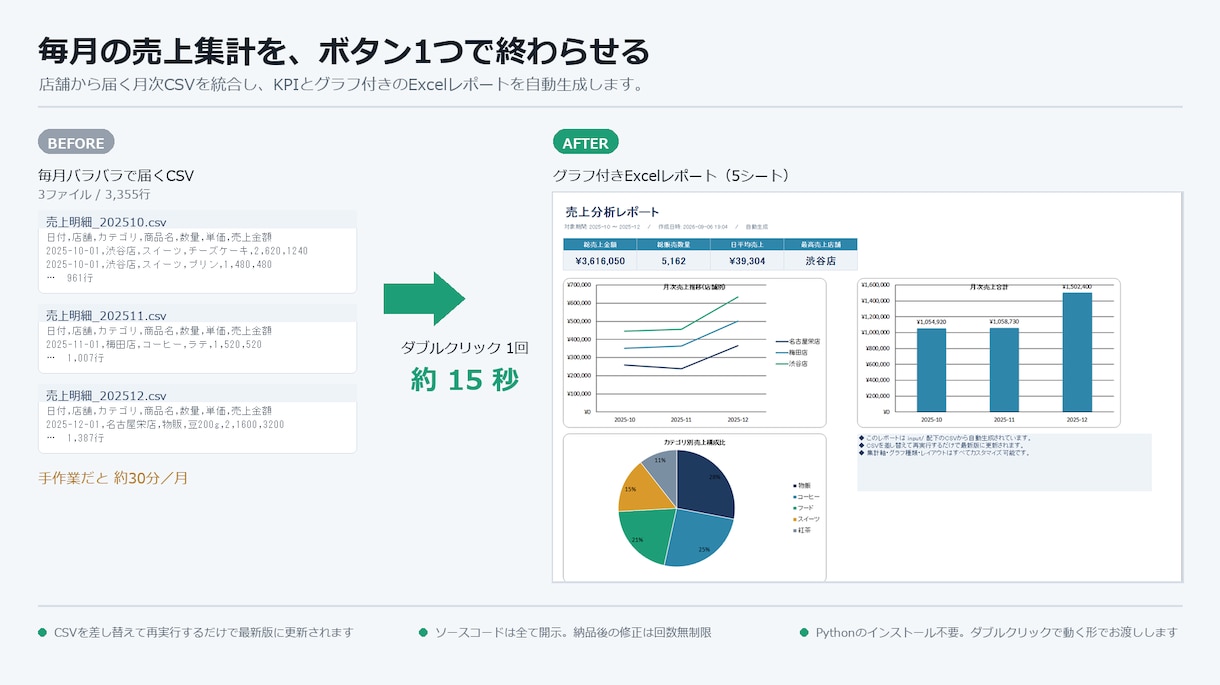1220x685 pixels.
Task: Click the footer text CSVを差し替えて再実行
Action: point(204,633)
